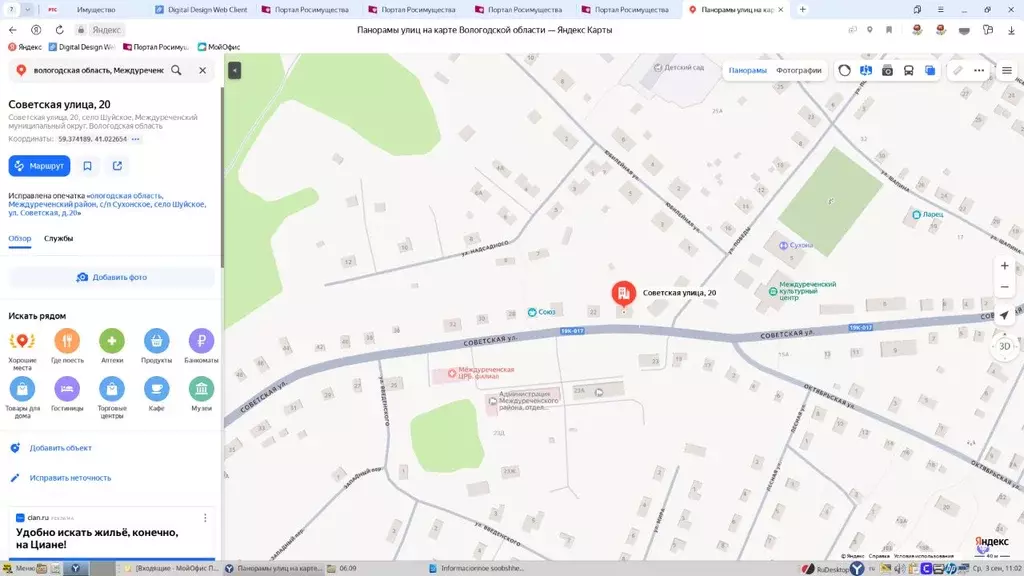The width and height of the screenshot is (1024, 576).
Task: Open the Музеи search category icon
Action: tap(200, 390)
